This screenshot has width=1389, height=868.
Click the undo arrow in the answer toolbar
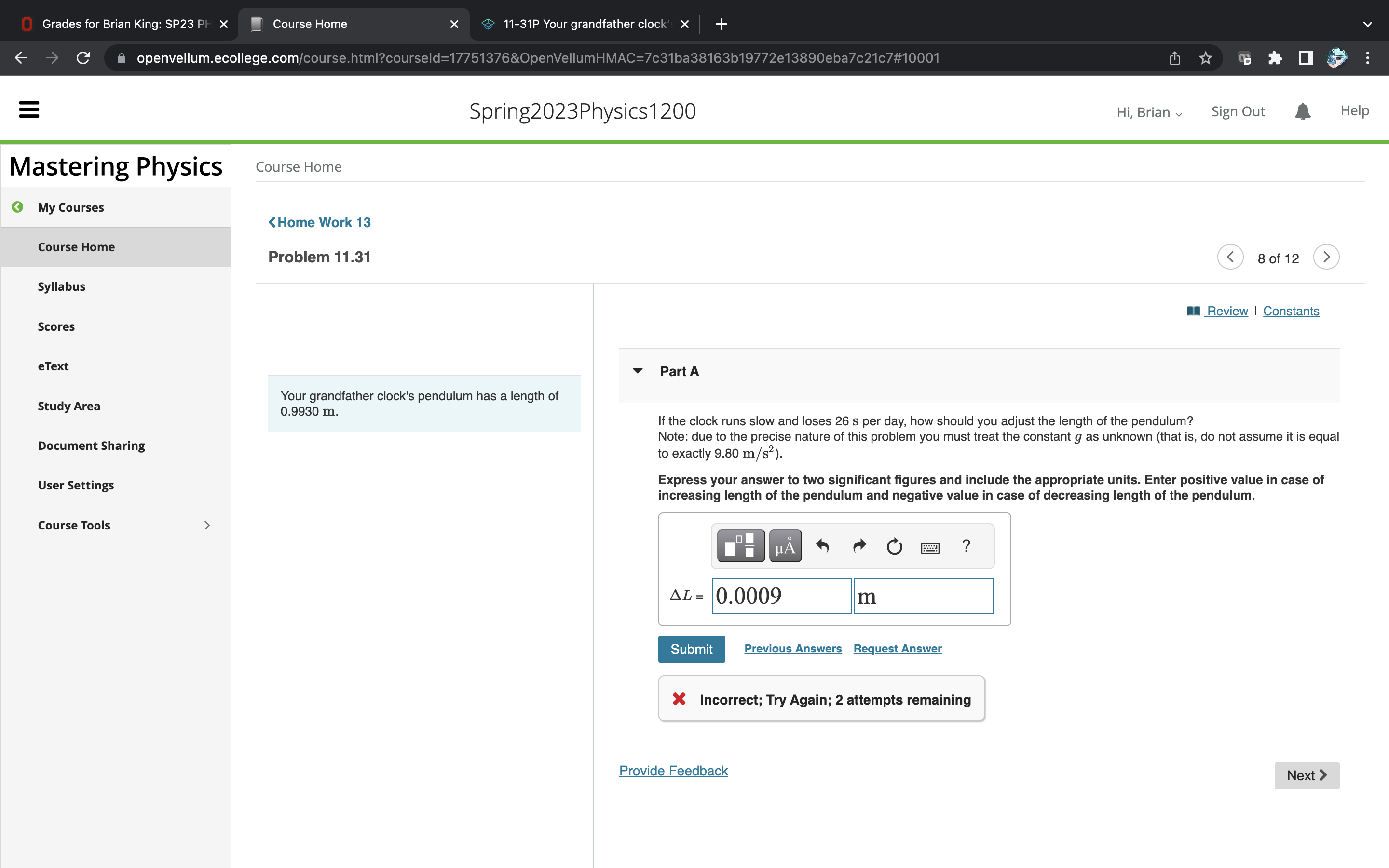click(822, 546)
